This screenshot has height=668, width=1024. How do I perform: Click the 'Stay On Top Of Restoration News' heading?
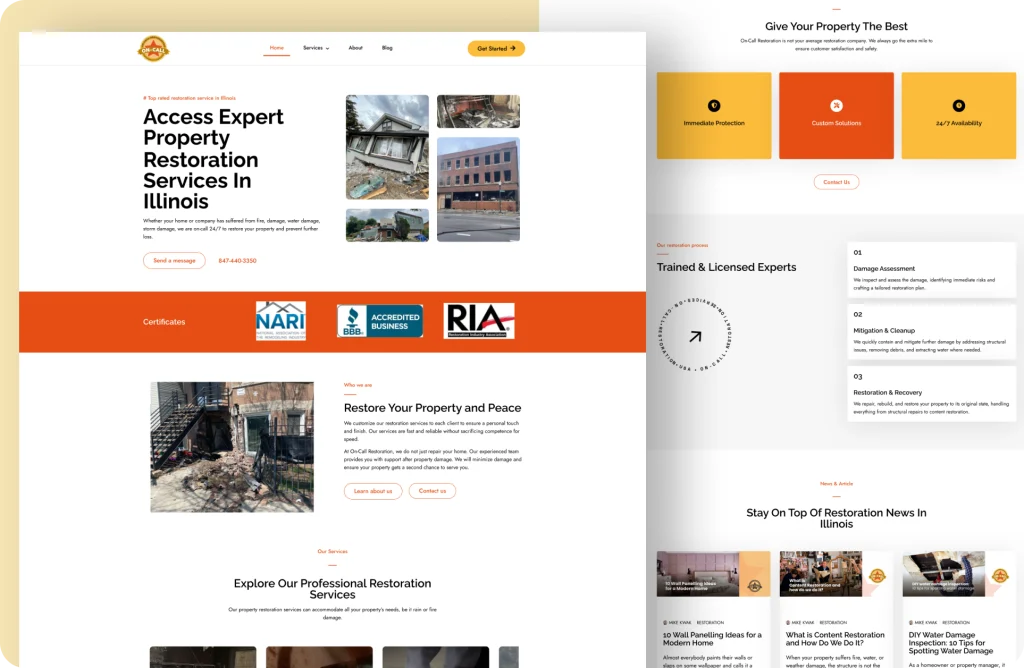[x=837, y=518]
